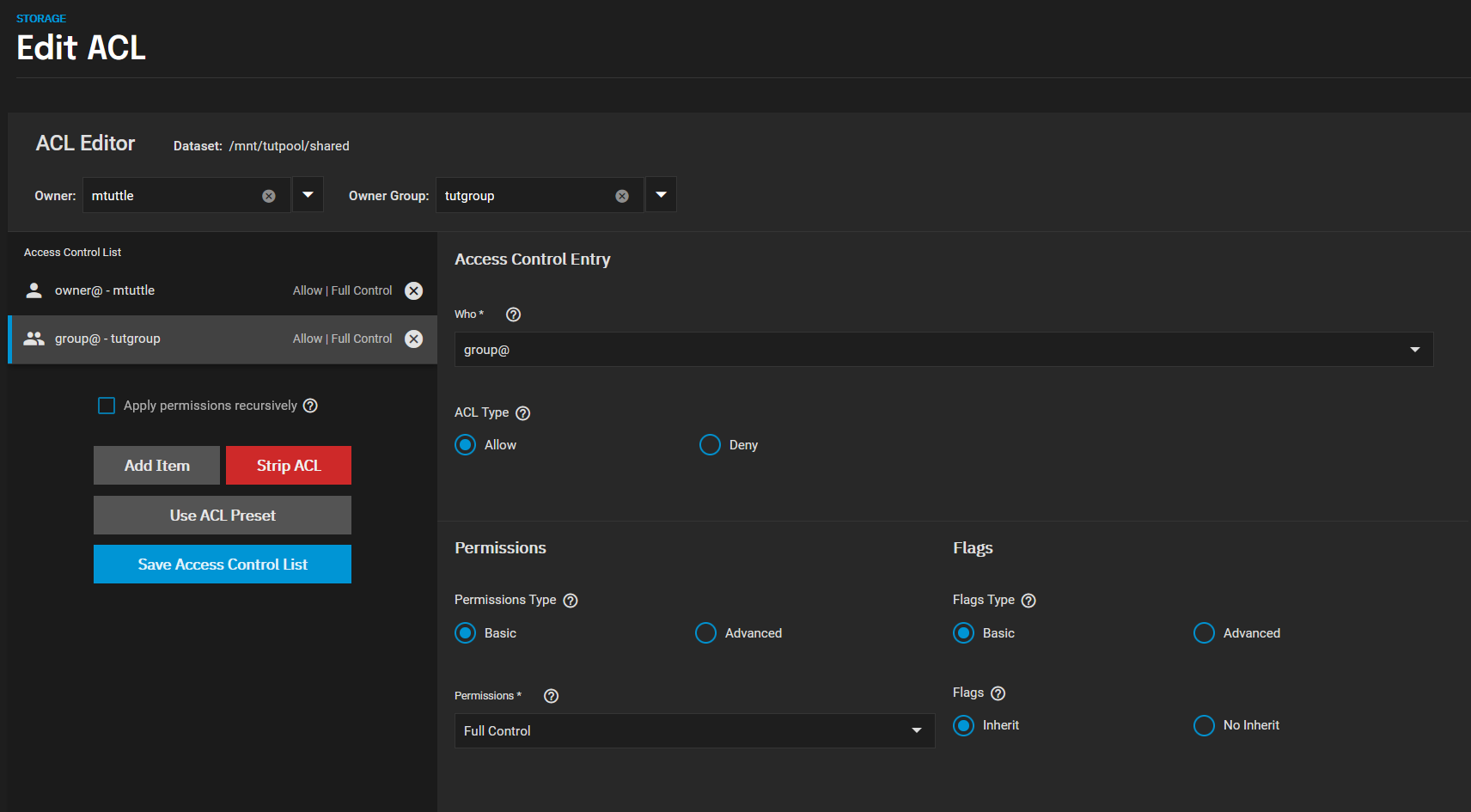Screen dimensions: 1471x812
Task: Clear the tutgroup Owner Group field
Action: tap(622, 195)
